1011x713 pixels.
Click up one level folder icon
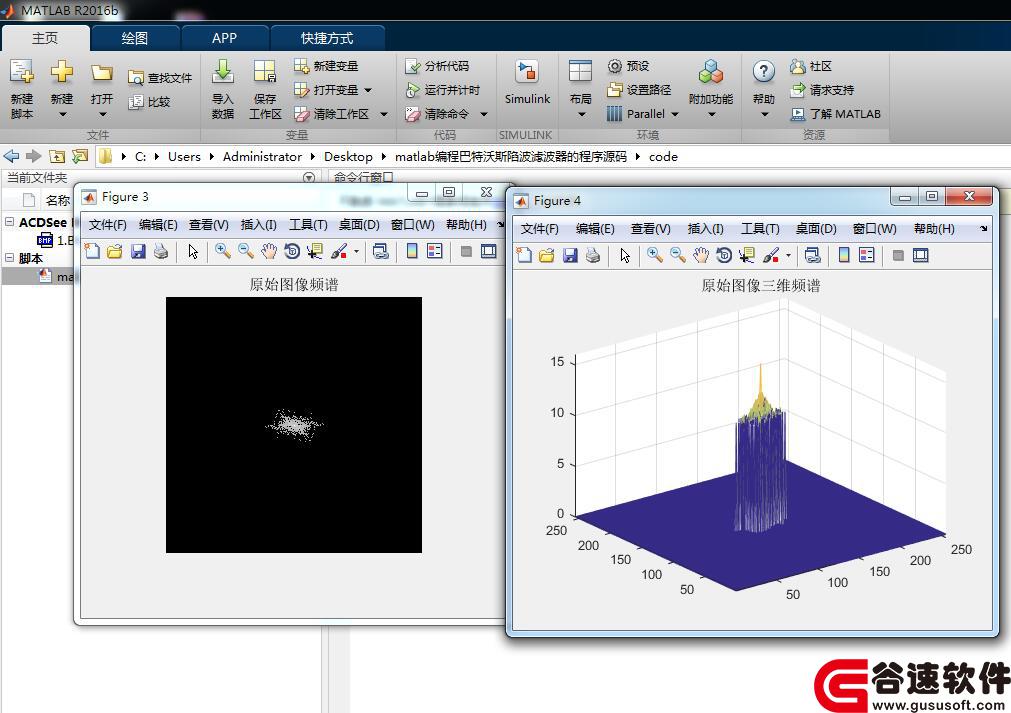click(57, 156)
